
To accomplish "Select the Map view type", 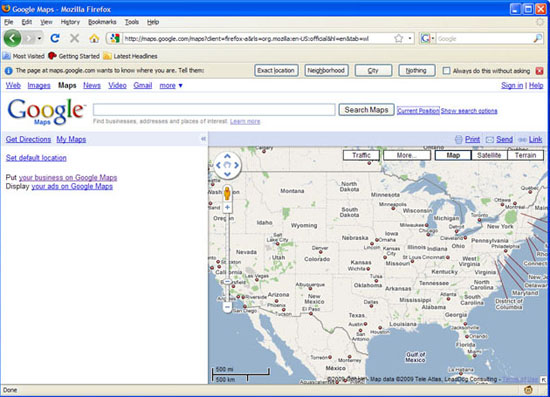I will pos(453,155).
